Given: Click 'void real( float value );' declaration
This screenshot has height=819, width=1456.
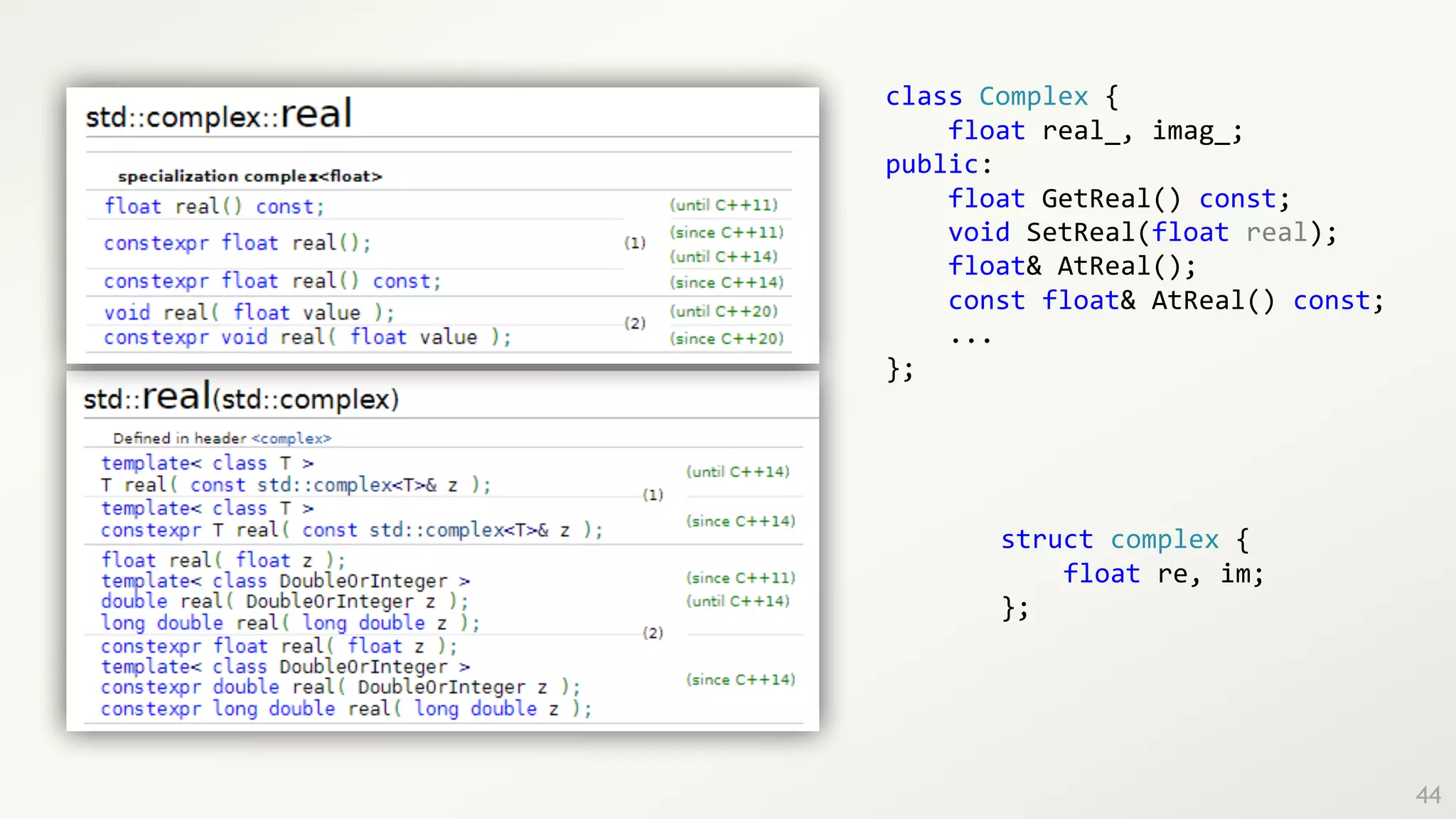Looking at the screenshot, I should [x=249, y=312].
